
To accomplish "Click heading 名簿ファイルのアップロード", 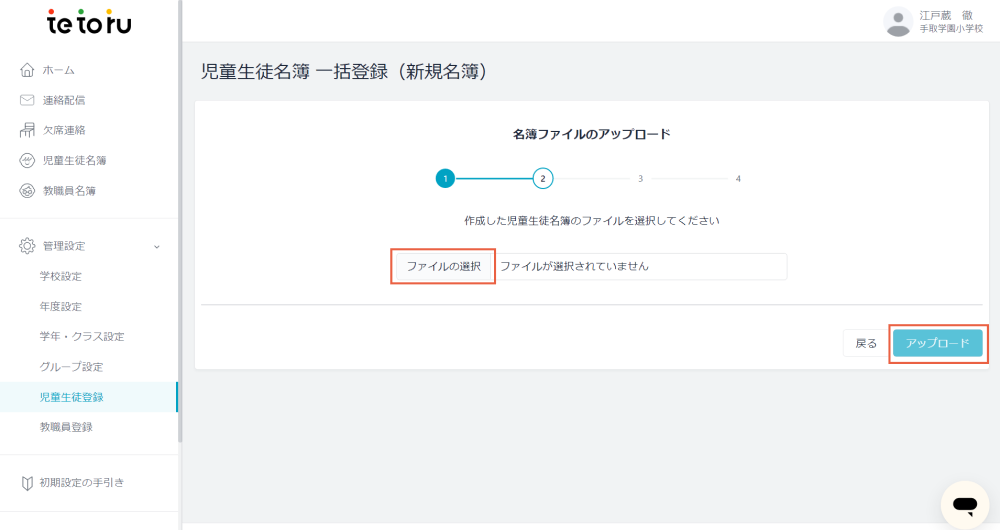I will click(x=591, y=135).
